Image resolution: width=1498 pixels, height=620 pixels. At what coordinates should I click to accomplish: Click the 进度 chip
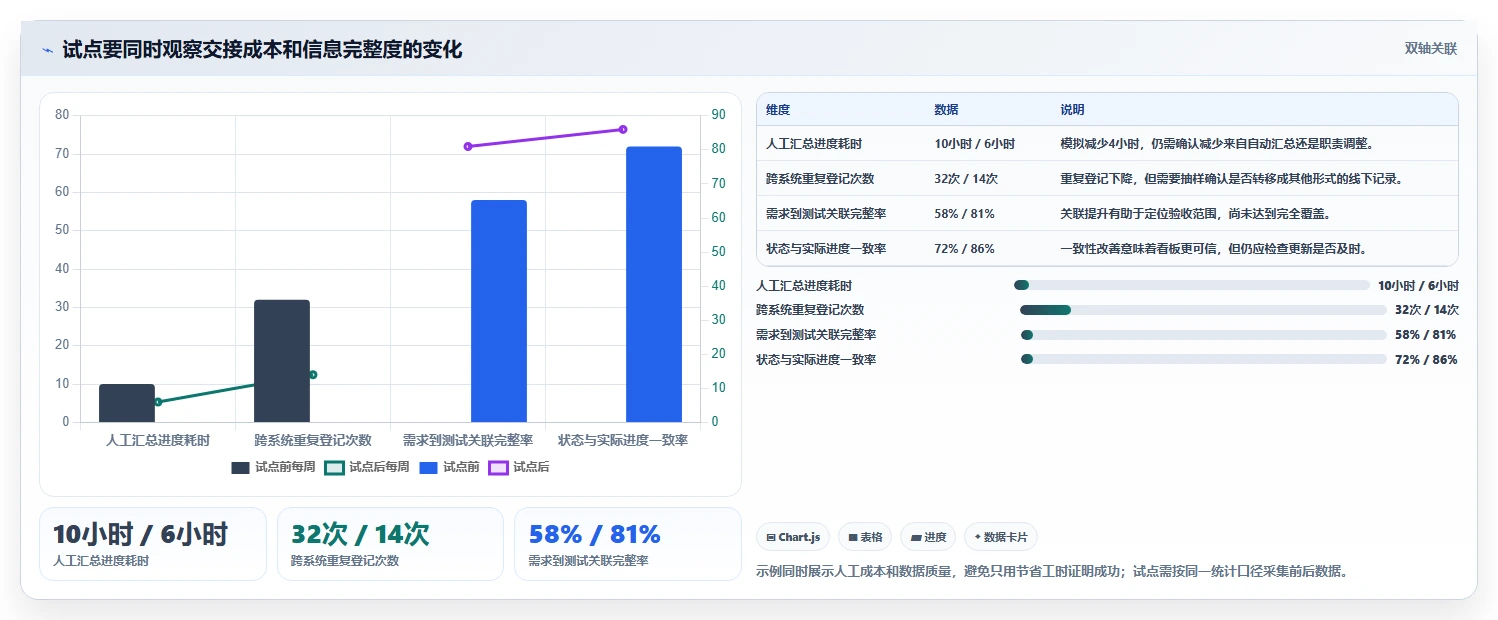(x=928, y=537)
